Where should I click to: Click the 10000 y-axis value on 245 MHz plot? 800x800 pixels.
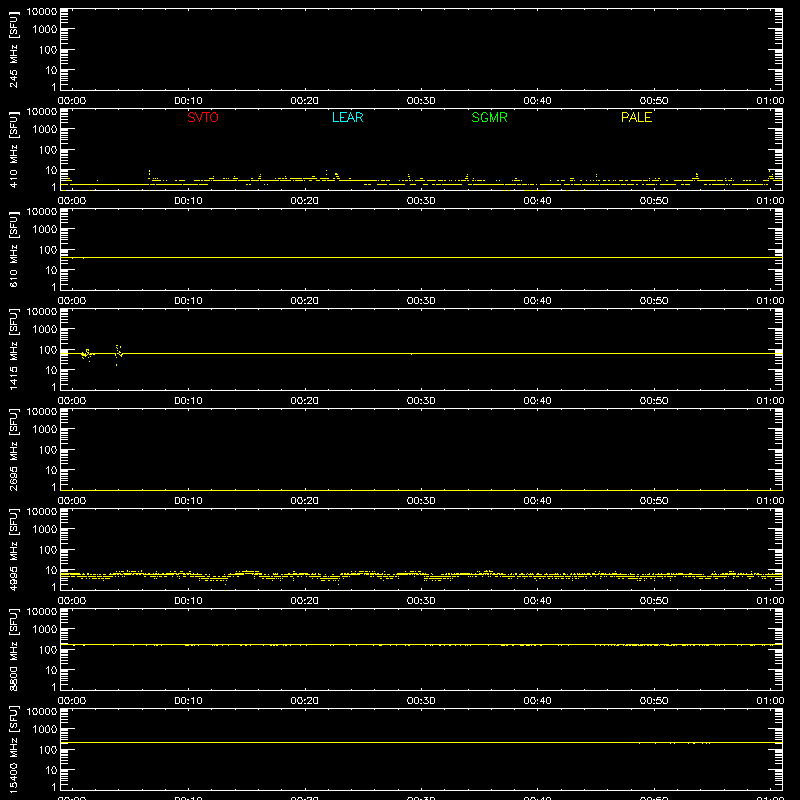point(42,12)
